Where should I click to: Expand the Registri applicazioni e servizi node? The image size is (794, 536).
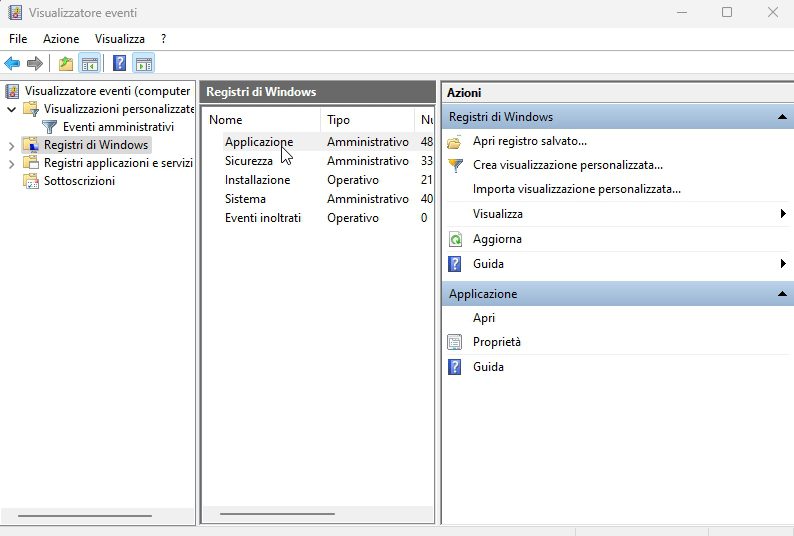(x=12, y=164)
